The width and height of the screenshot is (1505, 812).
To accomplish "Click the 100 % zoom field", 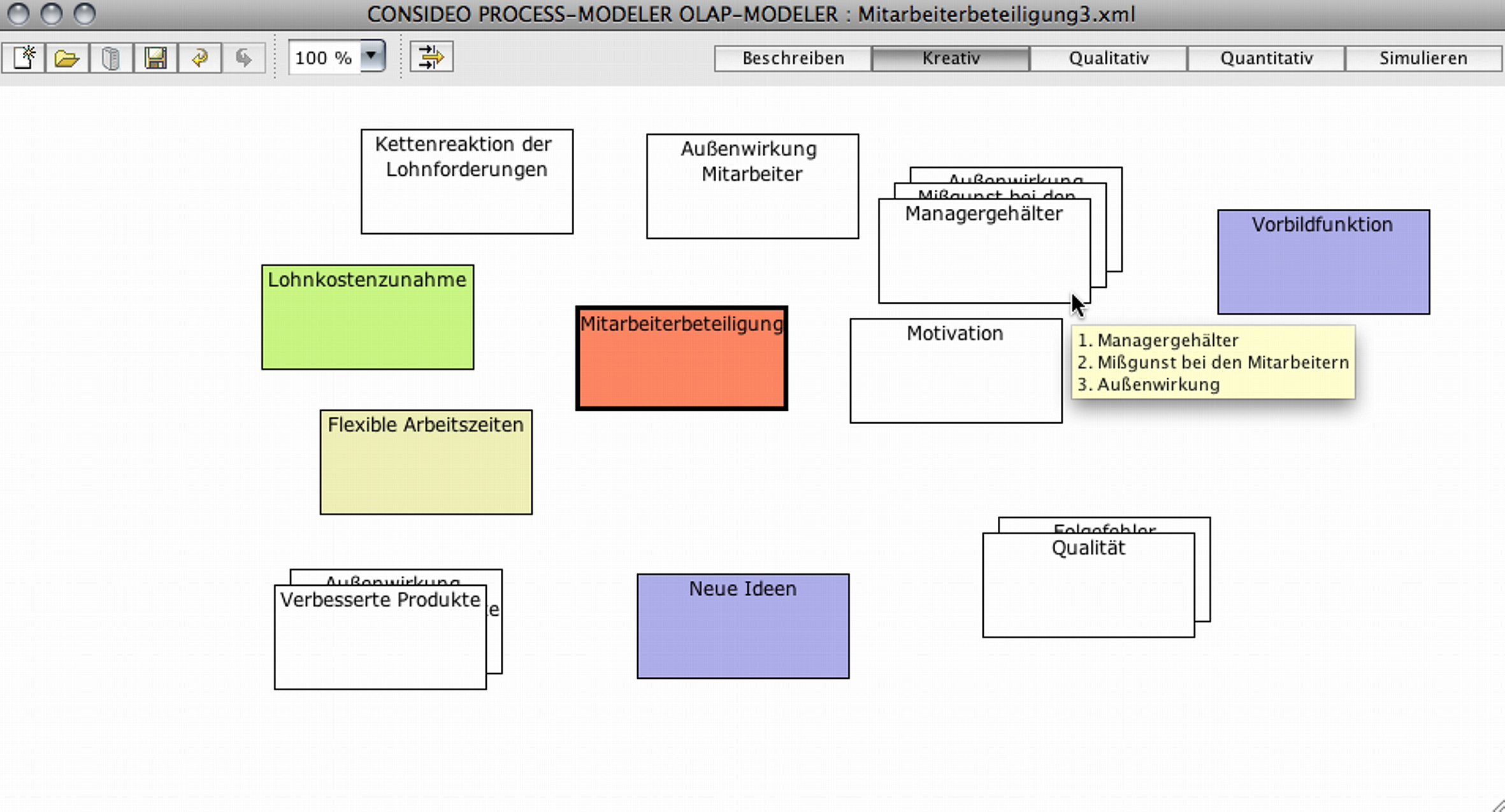I will click(324, 58).
